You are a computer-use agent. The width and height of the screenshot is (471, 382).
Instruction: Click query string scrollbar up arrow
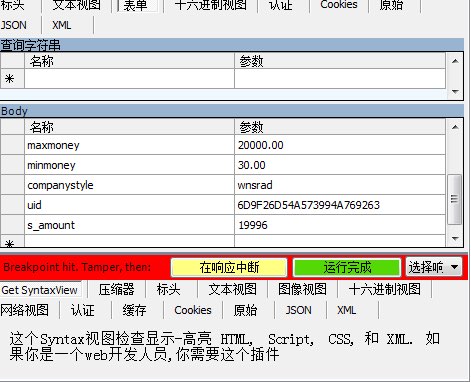455,61
